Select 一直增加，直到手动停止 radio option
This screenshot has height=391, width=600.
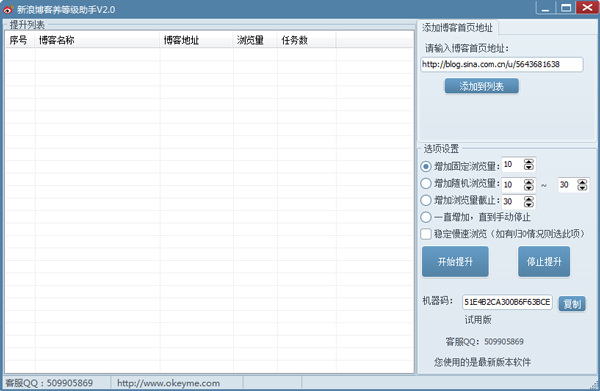(426, 217)
